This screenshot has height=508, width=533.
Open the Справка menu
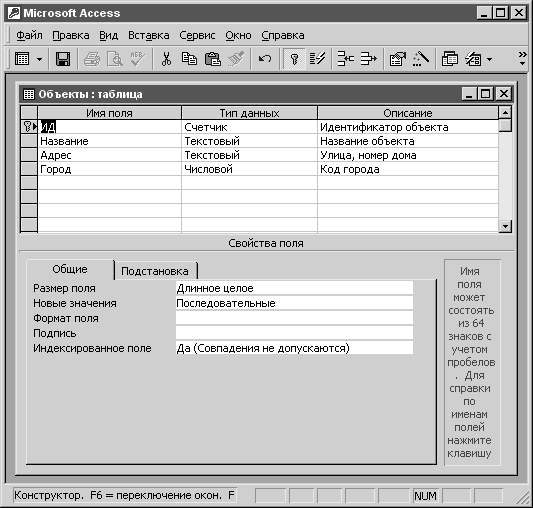pyautogui.click(x=283, y=35)
